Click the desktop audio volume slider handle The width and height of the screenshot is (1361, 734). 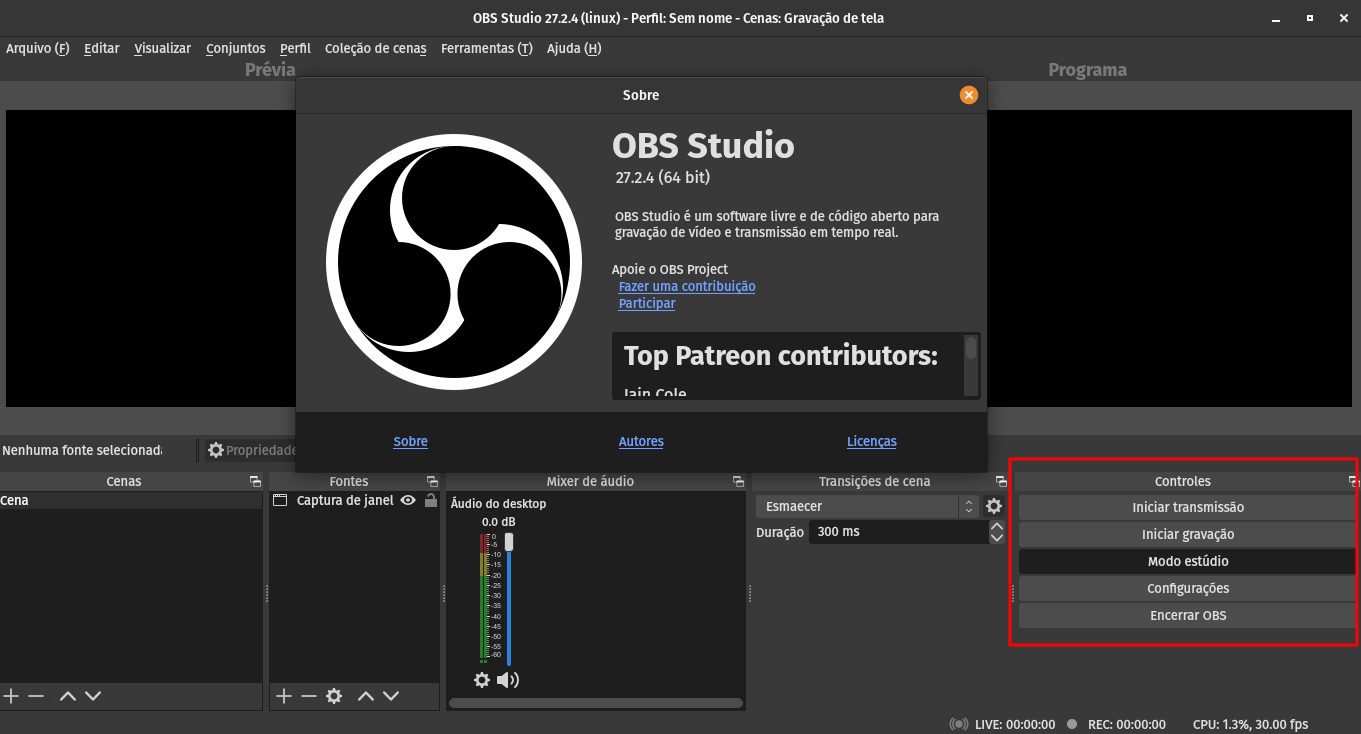(x=509, y=540)
